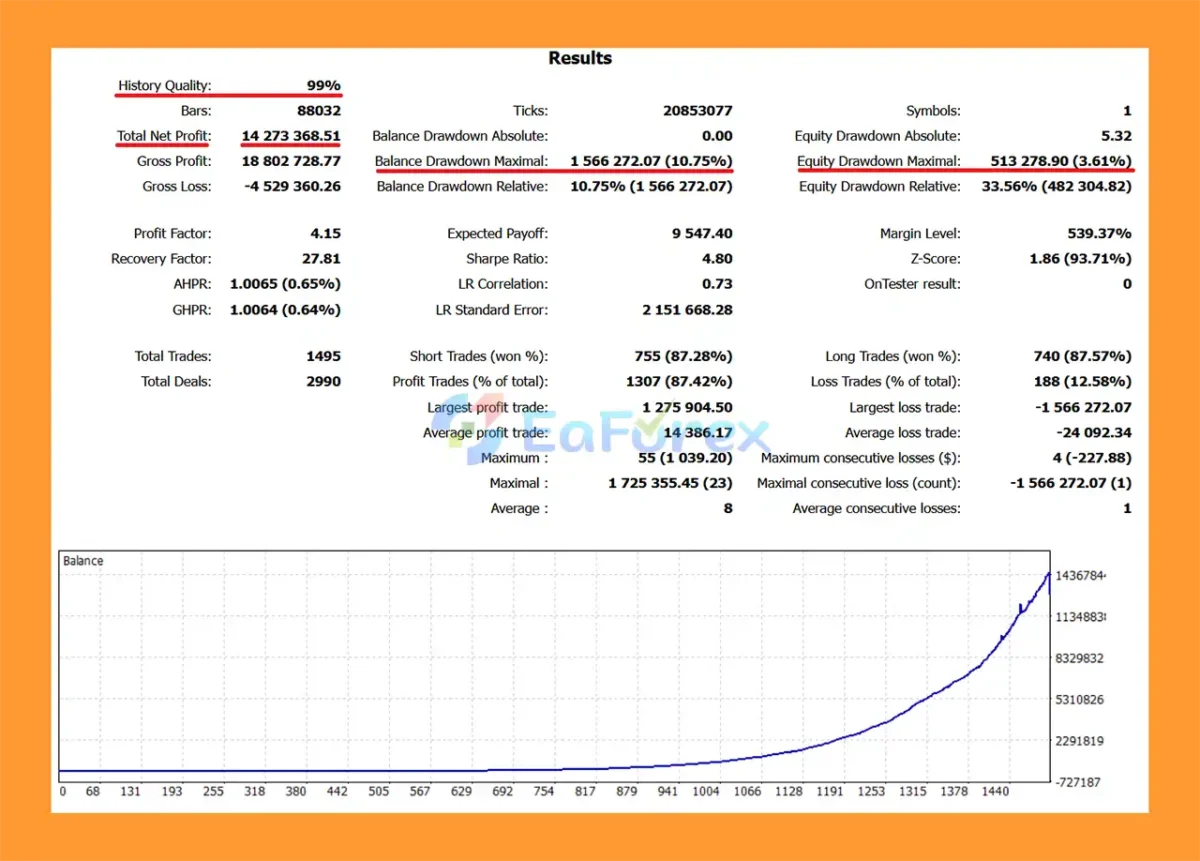Select the AHPR value "1.0065 (0.65%)"
Screen dimensions: 1200x861
(285, 284)
